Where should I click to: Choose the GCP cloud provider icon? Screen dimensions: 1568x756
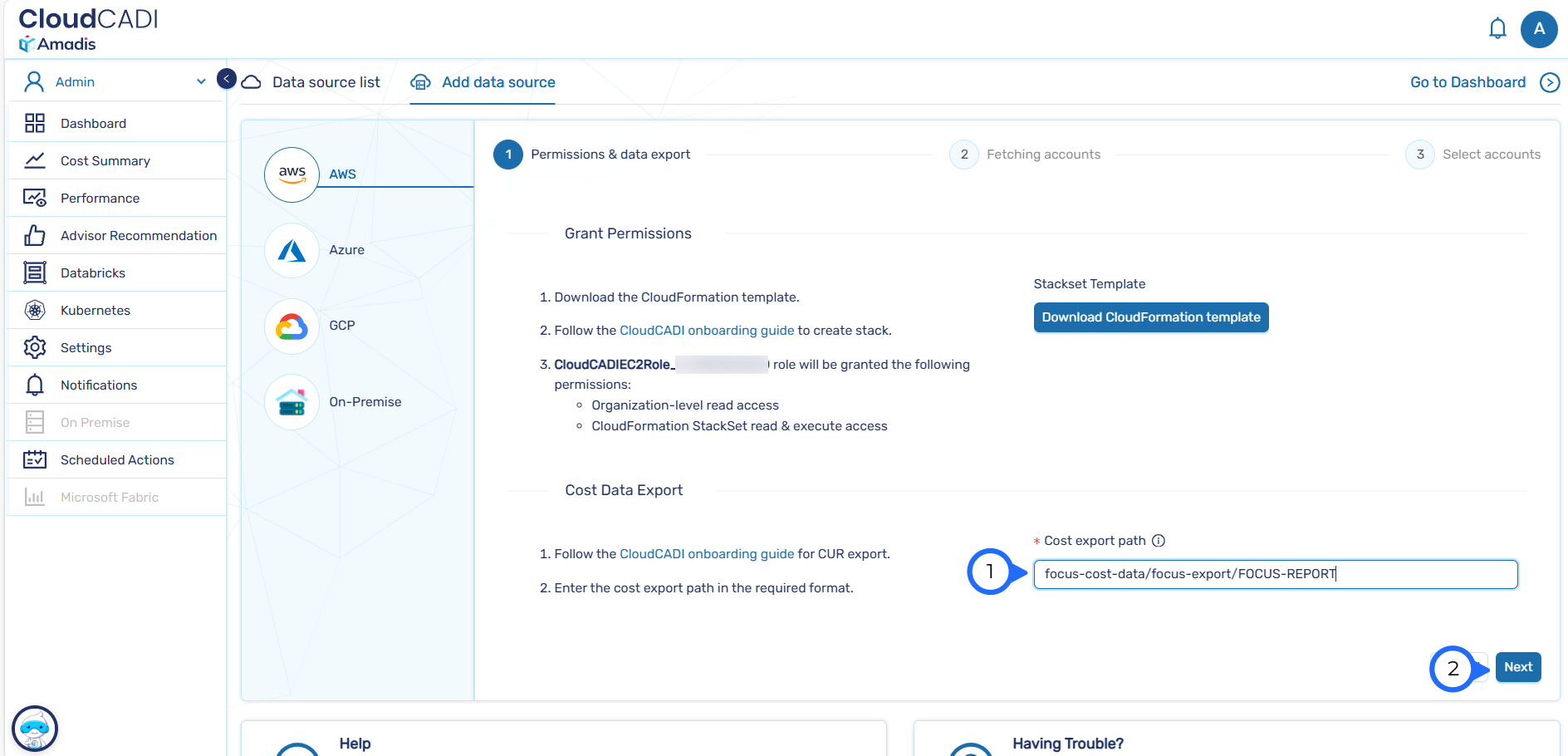click(x=292, y=326)
